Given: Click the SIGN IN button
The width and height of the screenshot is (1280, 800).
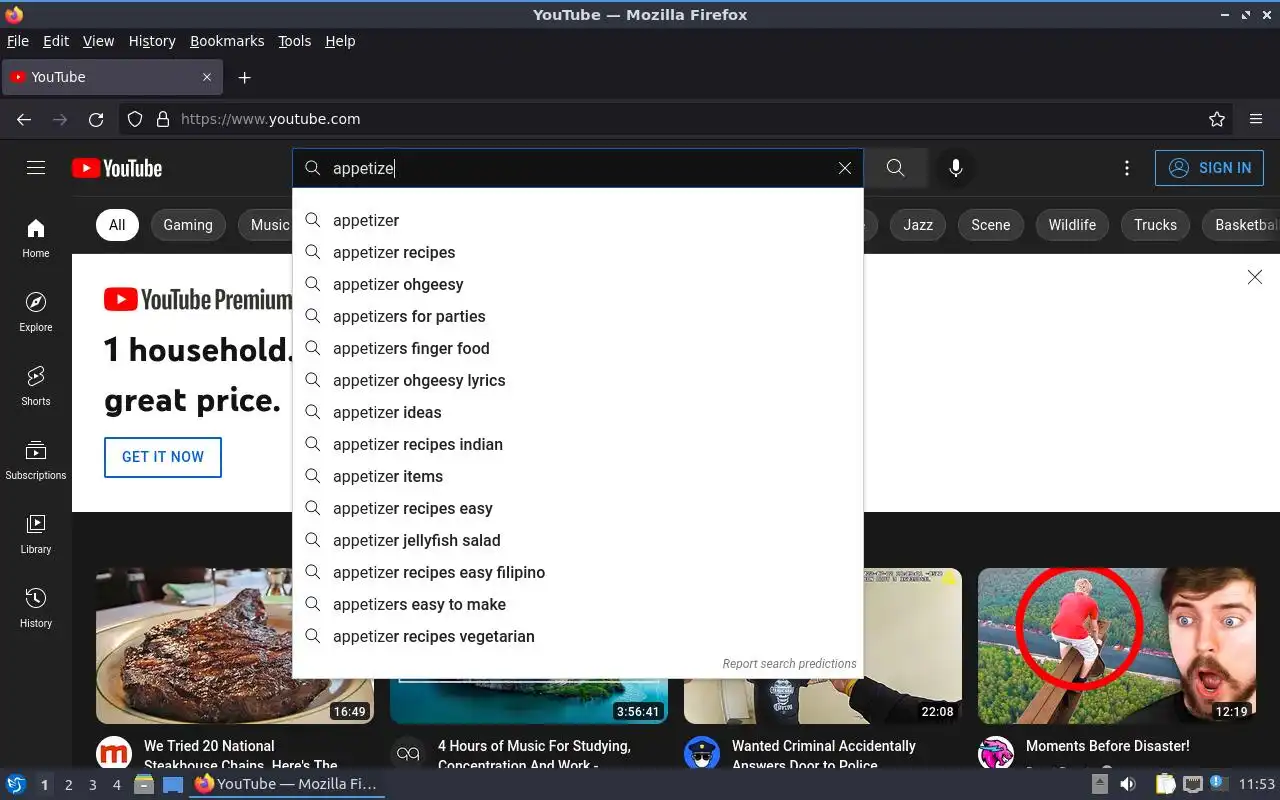Looking at the screenshot, I should point(1209,168).
